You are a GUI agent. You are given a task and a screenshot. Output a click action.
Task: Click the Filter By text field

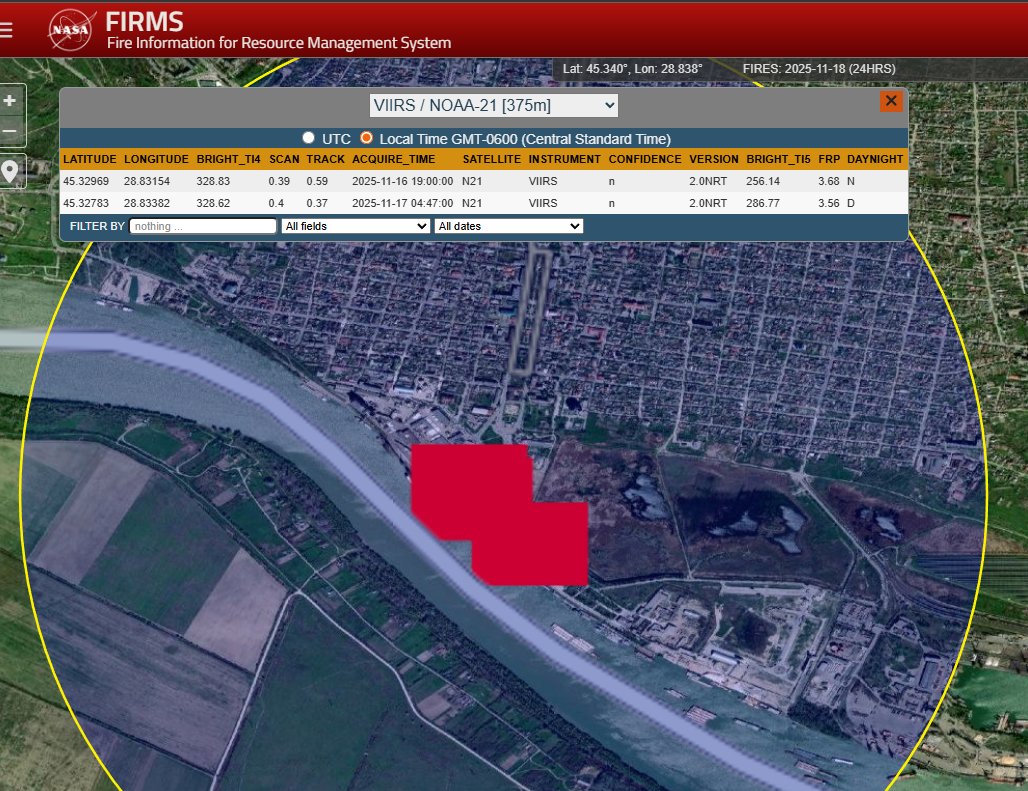(203, 226)
